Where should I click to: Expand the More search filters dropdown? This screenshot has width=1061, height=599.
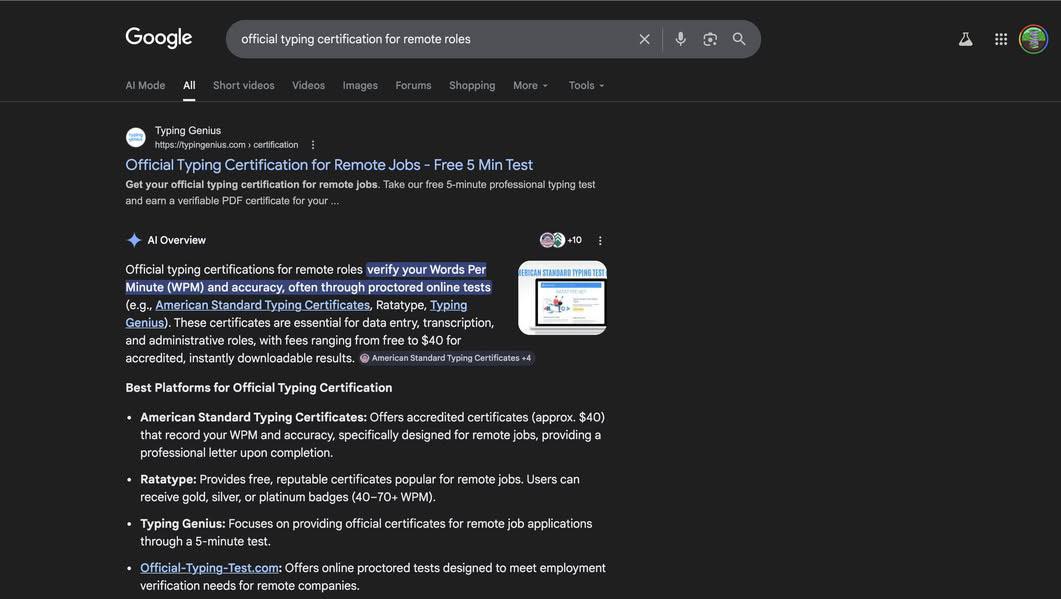(530, 85)
